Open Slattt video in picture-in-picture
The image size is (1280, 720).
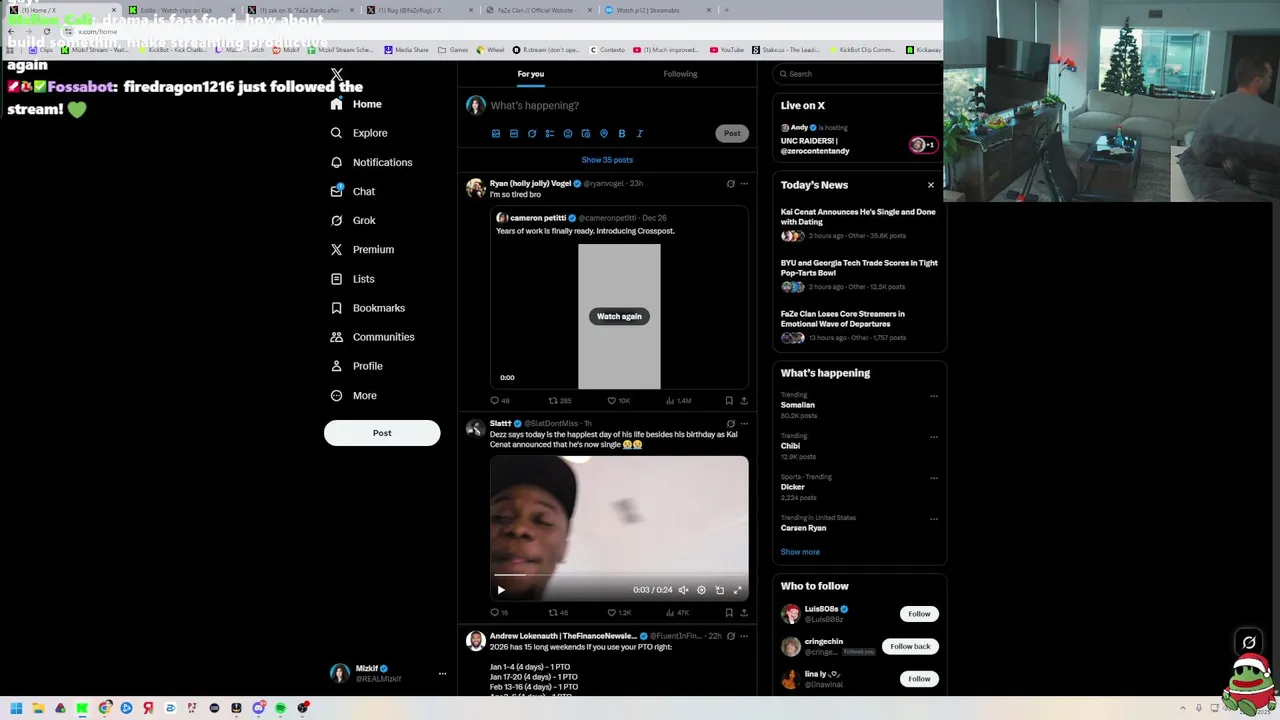[720, 590]
